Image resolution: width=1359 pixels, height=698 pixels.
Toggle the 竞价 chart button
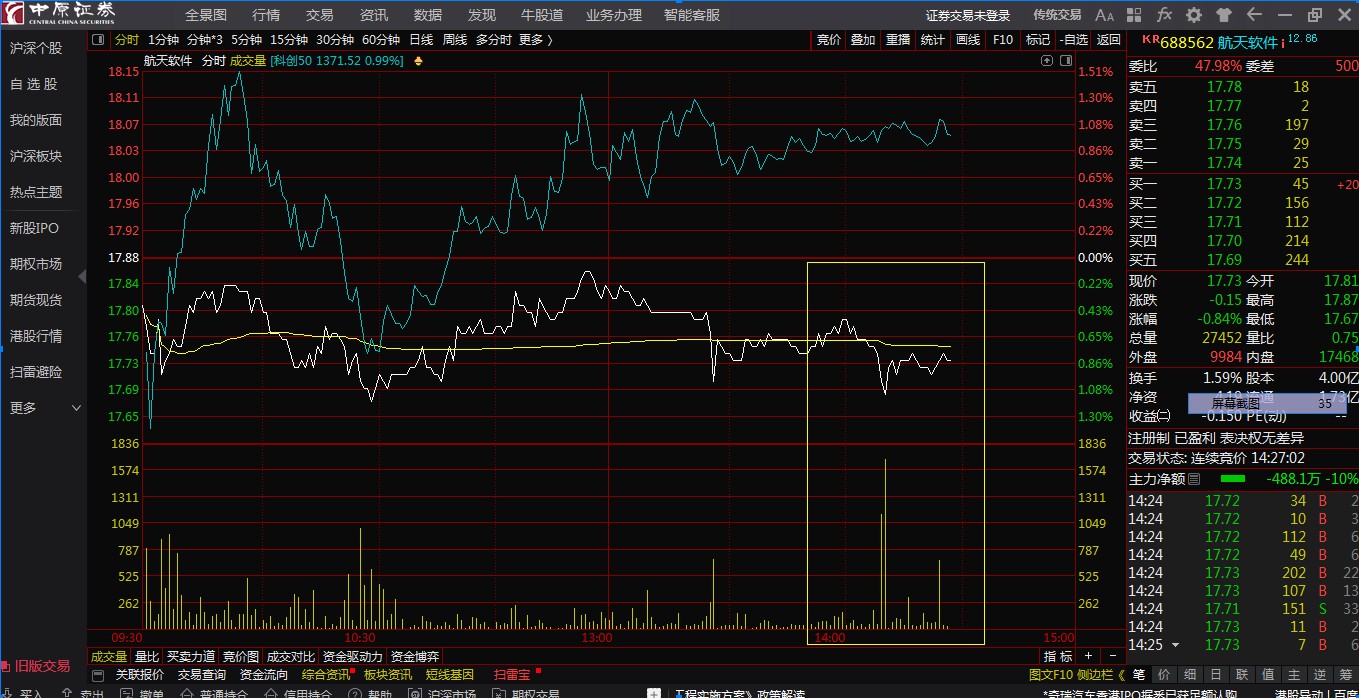point(829,40)
